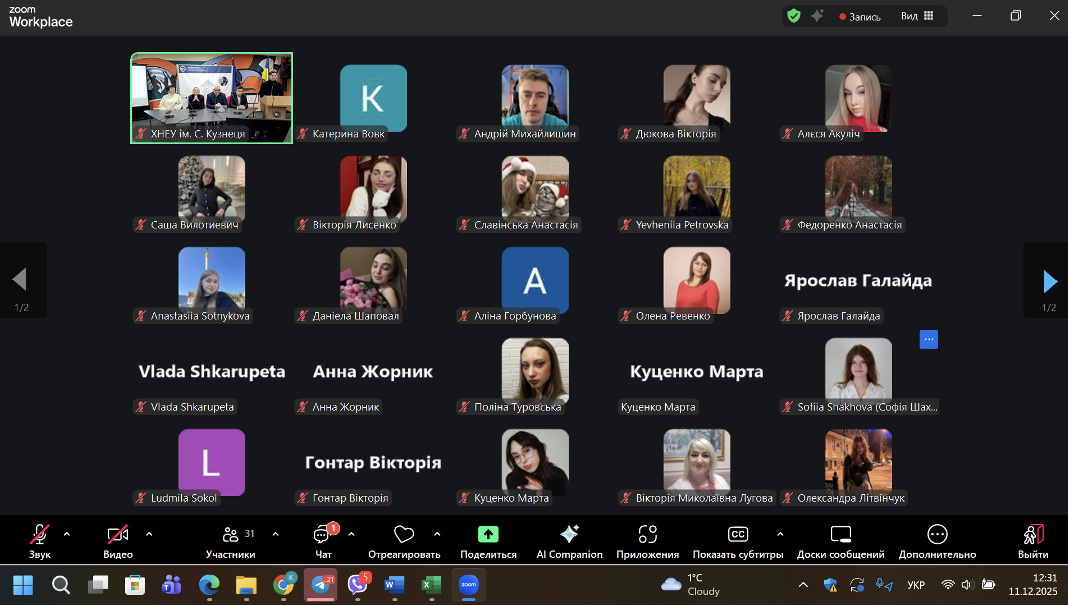The width and height of the screenshot is (1068, 606).
Task: Expand the caret next to Участники
Action: point(276,534)
